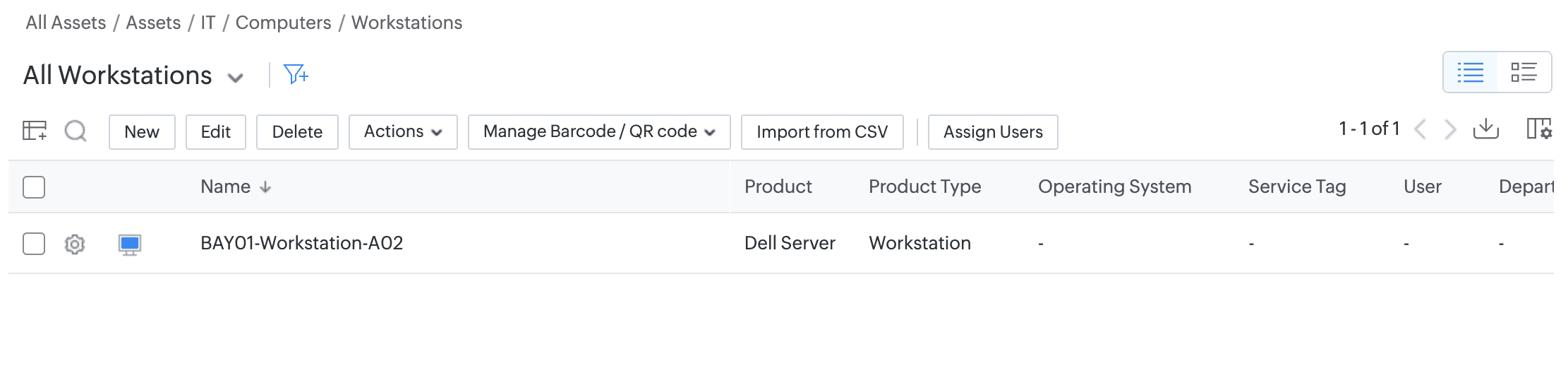Switch to list view icon

tap(1471, 72)
